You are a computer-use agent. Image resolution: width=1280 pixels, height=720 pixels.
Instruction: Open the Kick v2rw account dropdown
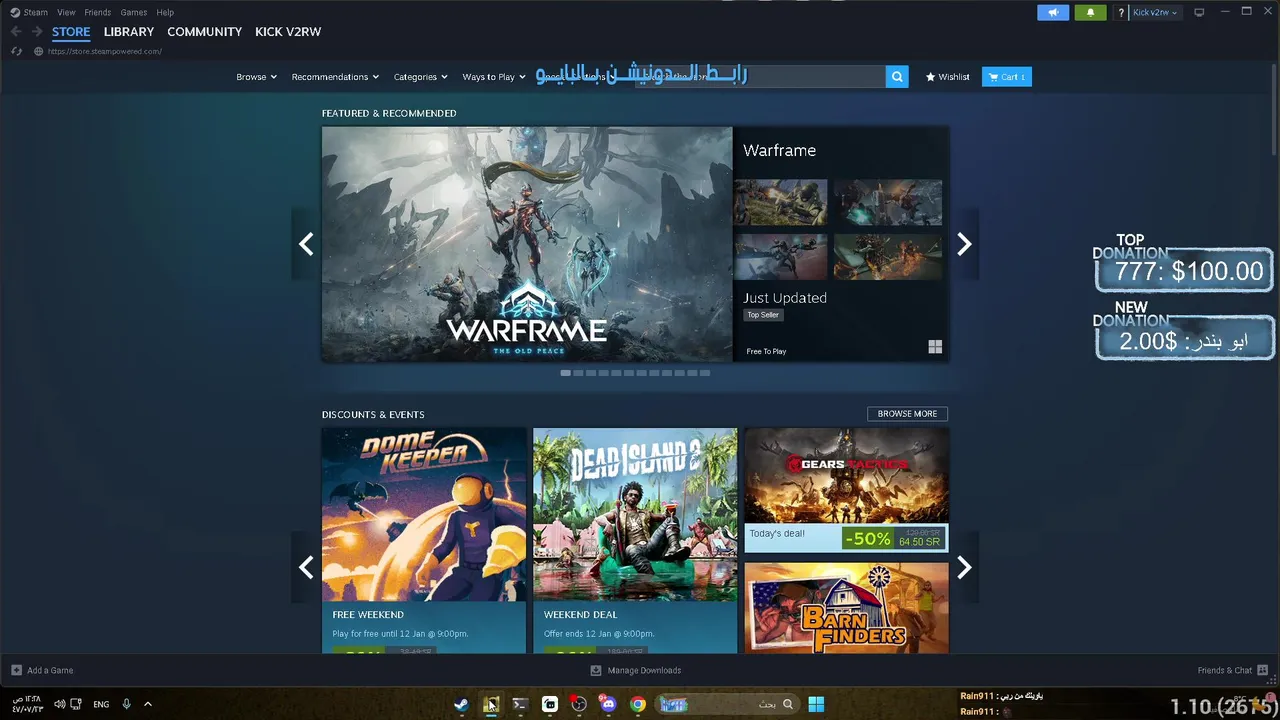point(1155,12)
